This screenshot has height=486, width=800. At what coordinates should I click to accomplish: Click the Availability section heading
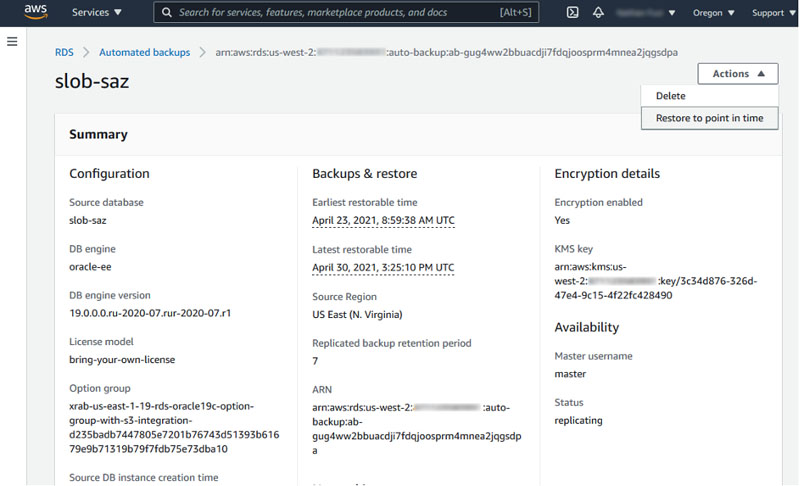[x=587, y=327]
